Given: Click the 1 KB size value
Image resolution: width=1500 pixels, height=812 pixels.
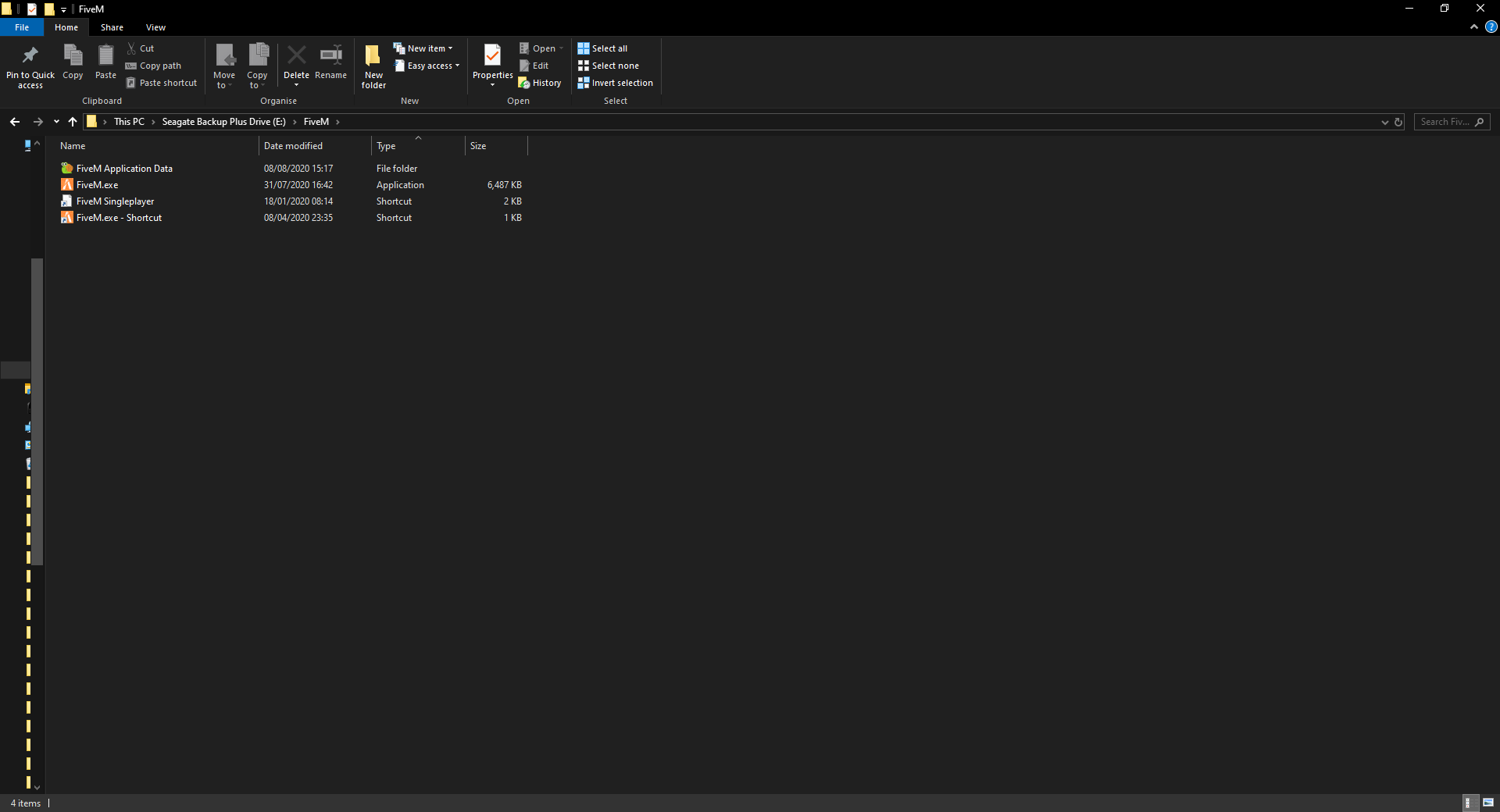Looking at the screenshot, I should 512,218.
